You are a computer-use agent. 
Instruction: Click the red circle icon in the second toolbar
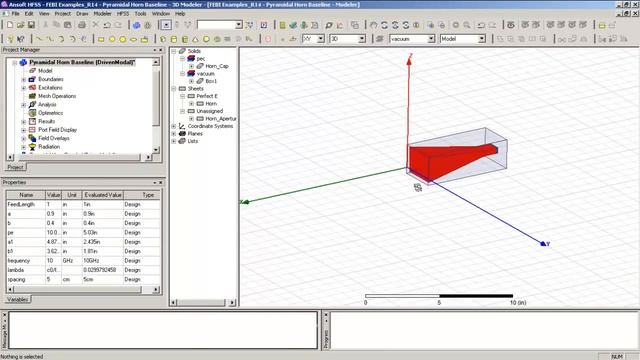(x=268, y=39)
